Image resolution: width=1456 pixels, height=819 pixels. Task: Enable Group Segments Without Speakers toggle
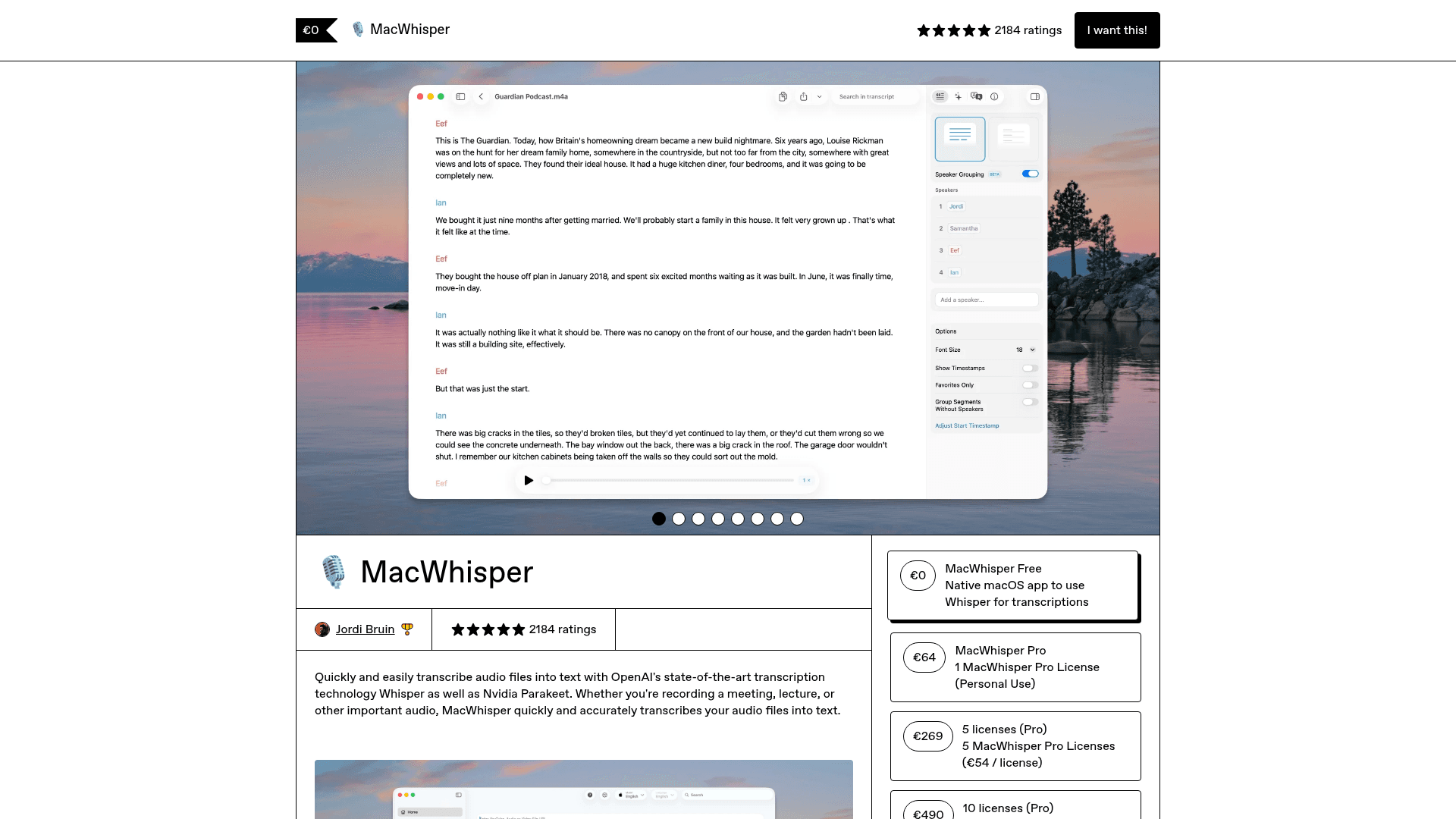click(1030, 402)
